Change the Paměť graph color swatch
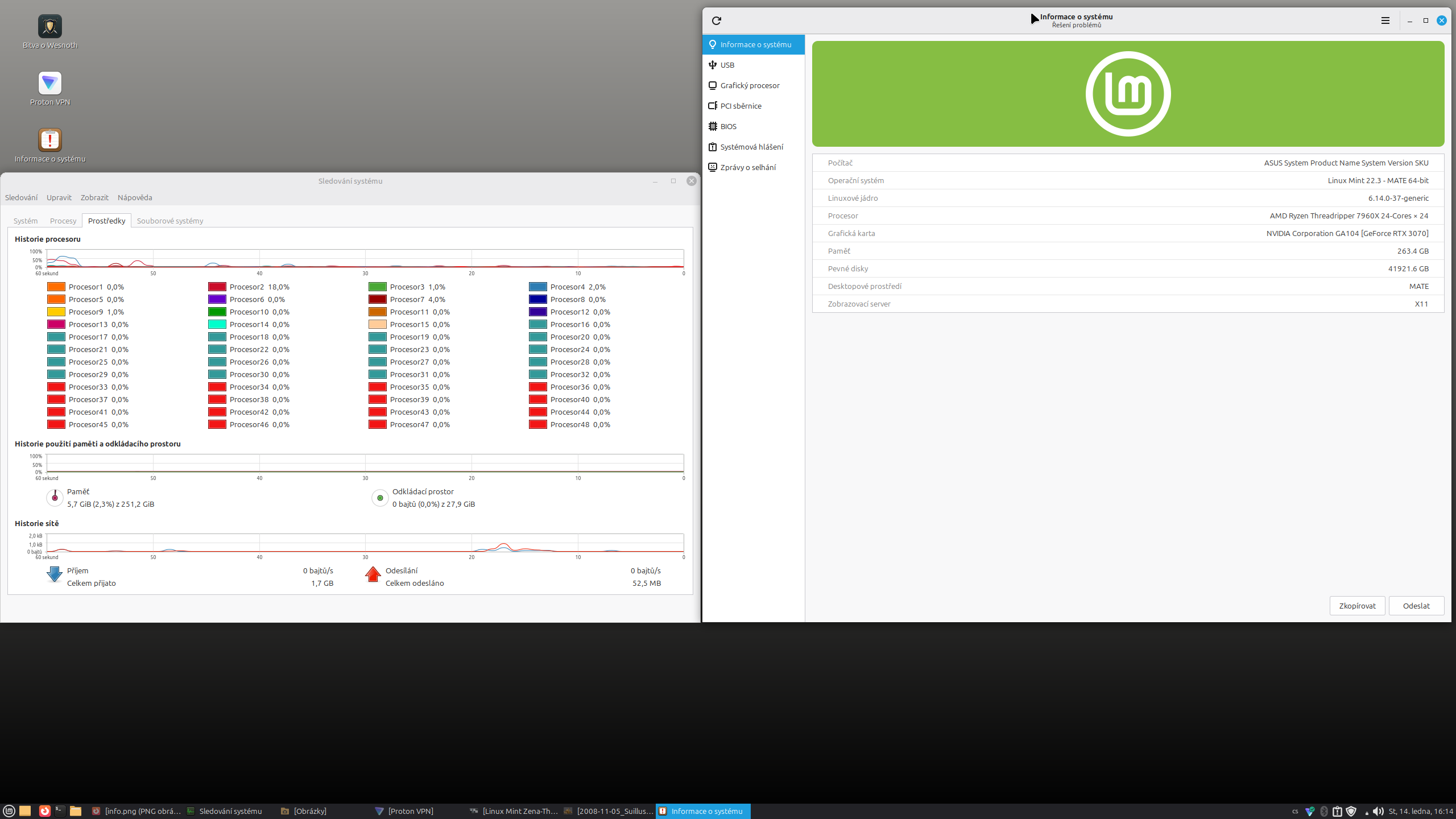1456x819 pixels. point(55,498)
